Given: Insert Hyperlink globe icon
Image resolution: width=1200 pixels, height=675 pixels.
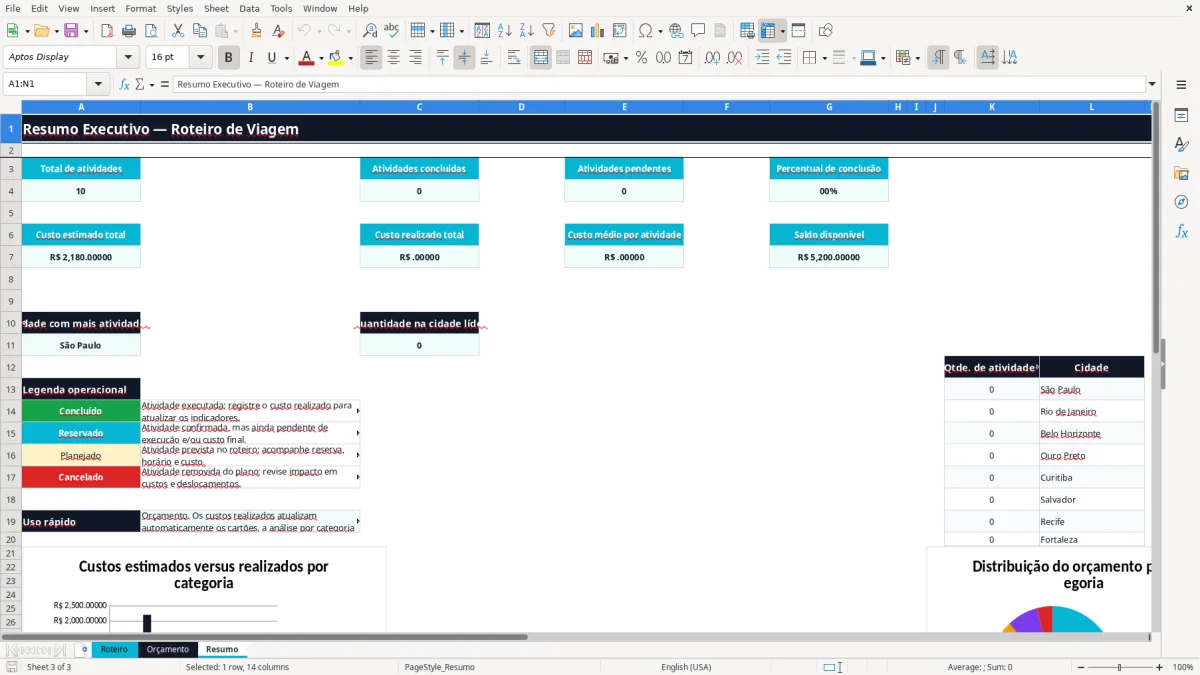Looking at the screenshot, I should pos(676,31).
